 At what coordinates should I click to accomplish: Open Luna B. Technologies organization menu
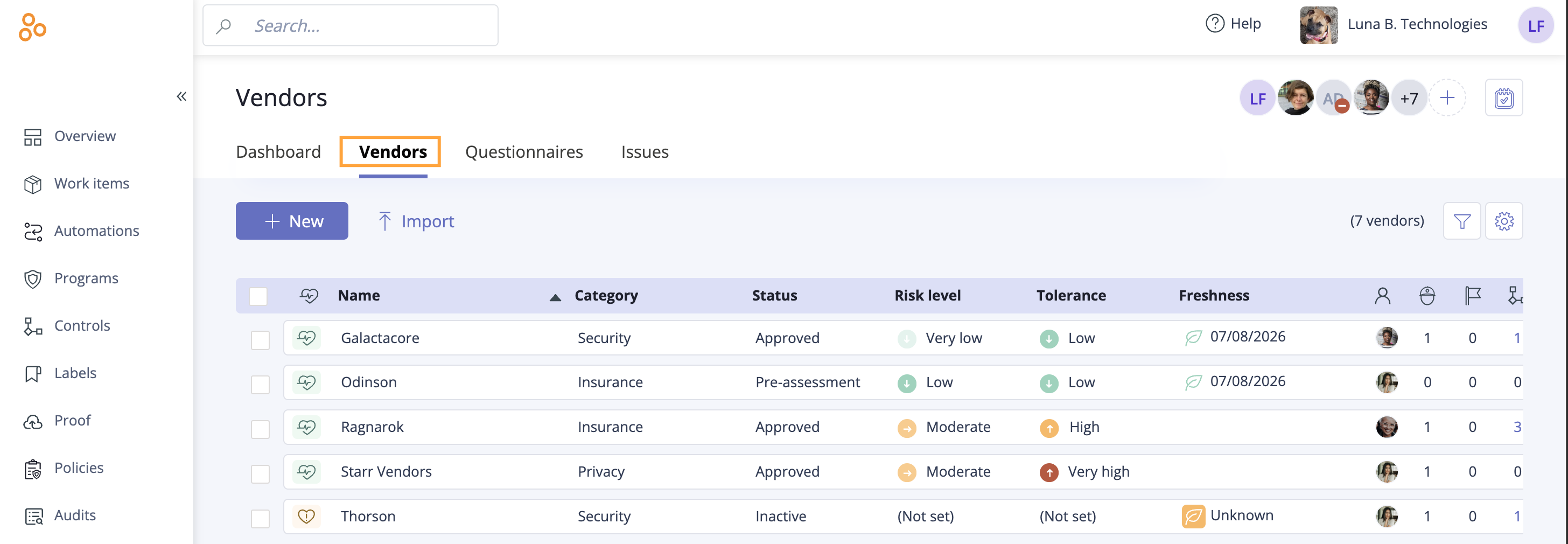click(x=1394, y=24)
